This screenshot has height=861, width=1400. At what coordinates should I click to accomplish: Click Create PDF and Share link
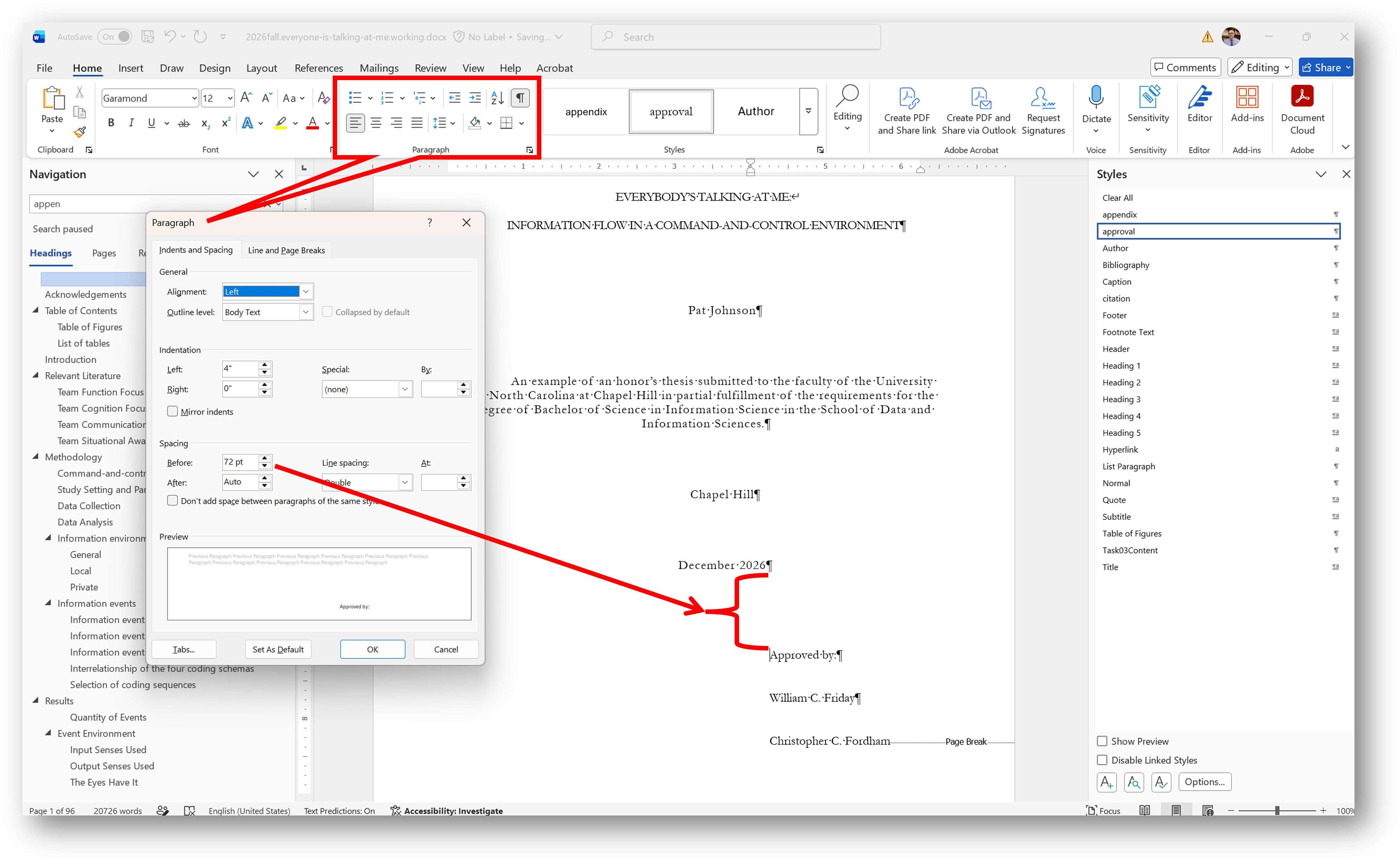pyautogui.click(x=907, y=111)
